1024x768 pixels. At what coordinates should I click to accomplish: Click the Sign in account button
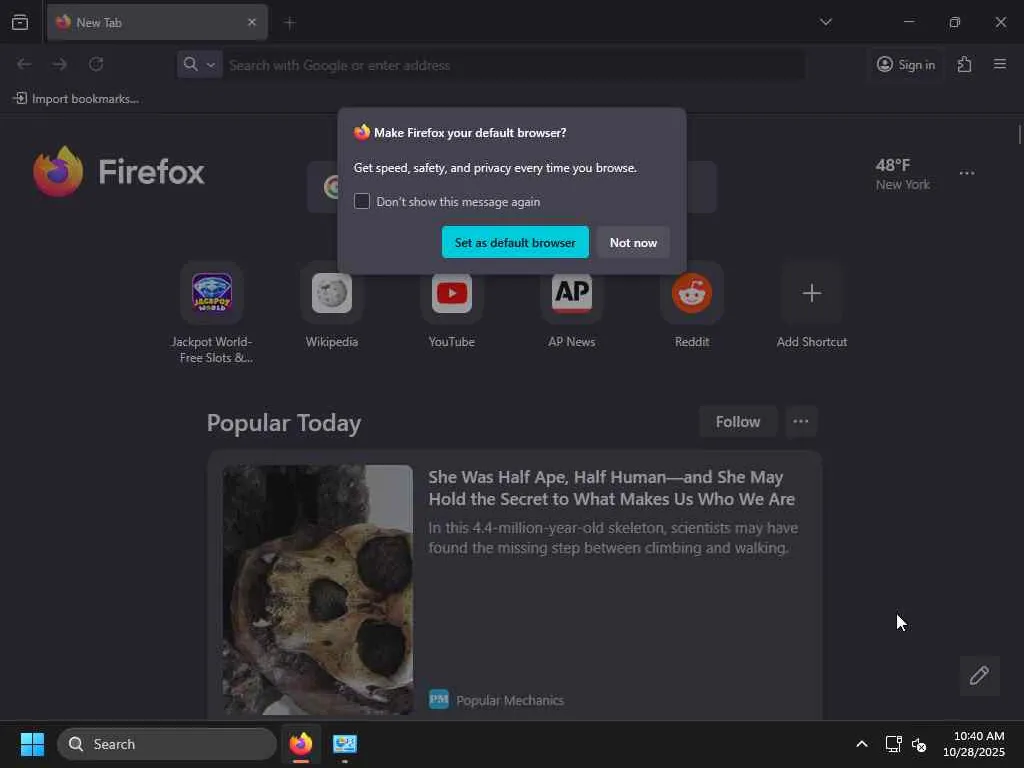tap(905, 65)
